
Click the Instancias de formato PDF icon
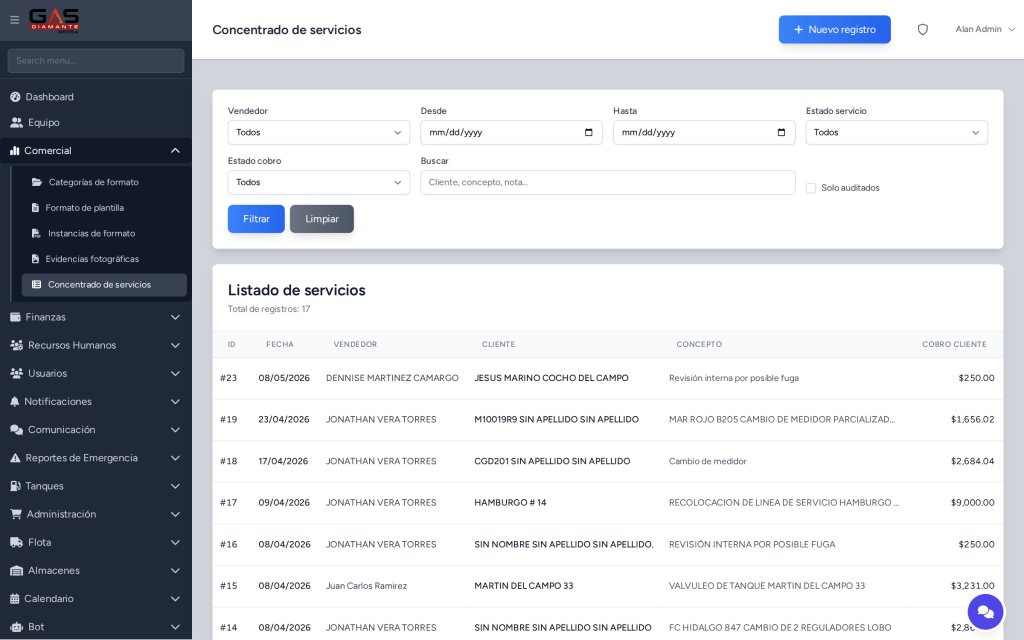point(36,233)
